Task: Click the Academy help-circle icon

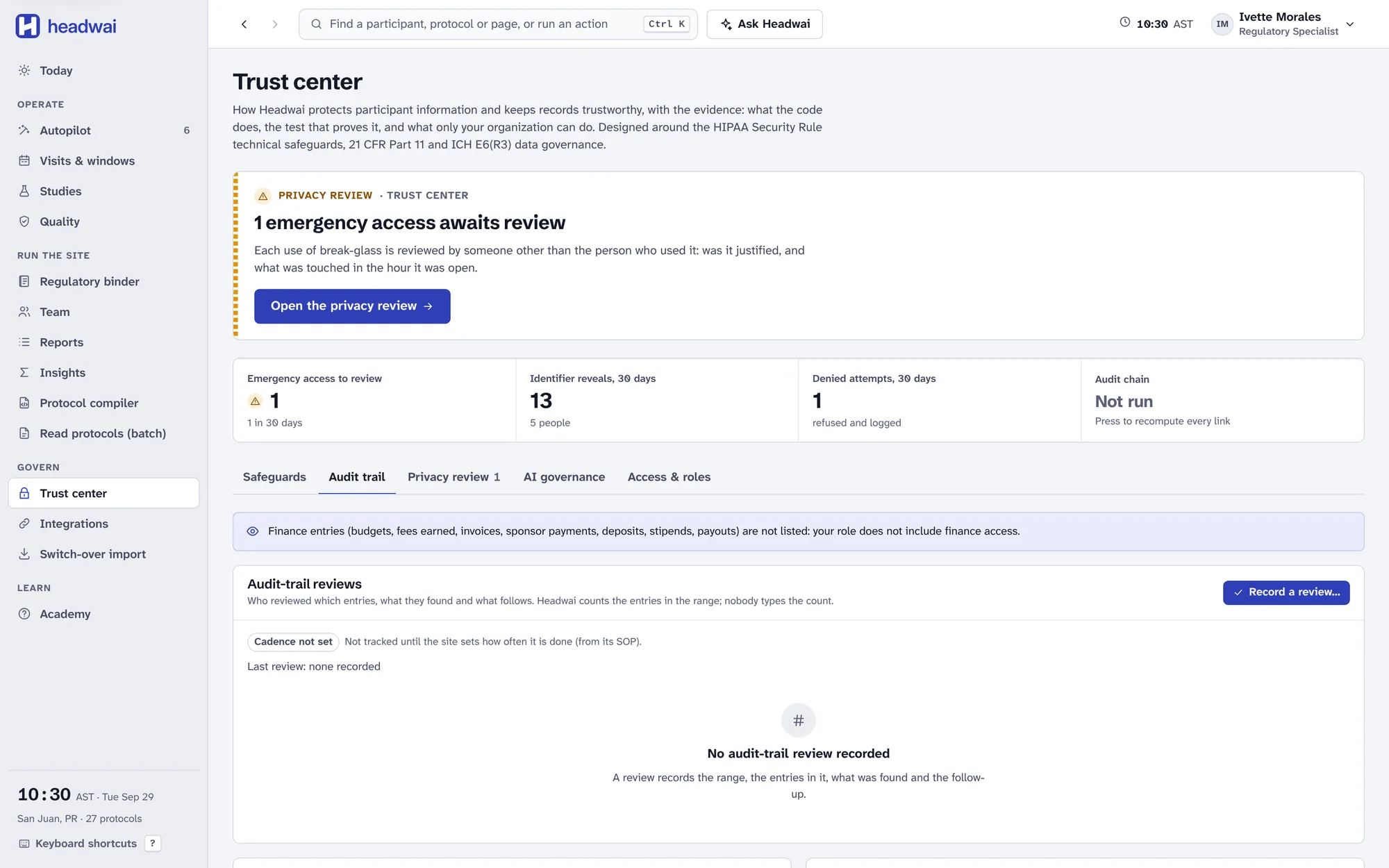Action: pyautogui.click(x=24, y=614)
